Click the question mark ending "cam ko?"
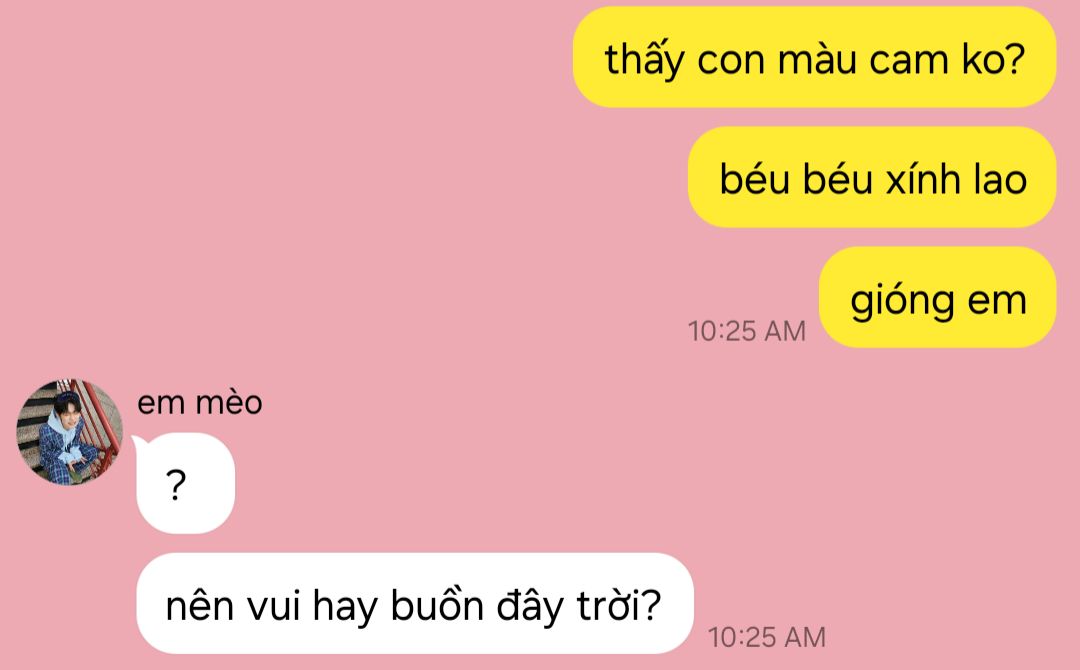Image resolution: width=1080 pixels, height=670 pixels. click(1012, 58)
